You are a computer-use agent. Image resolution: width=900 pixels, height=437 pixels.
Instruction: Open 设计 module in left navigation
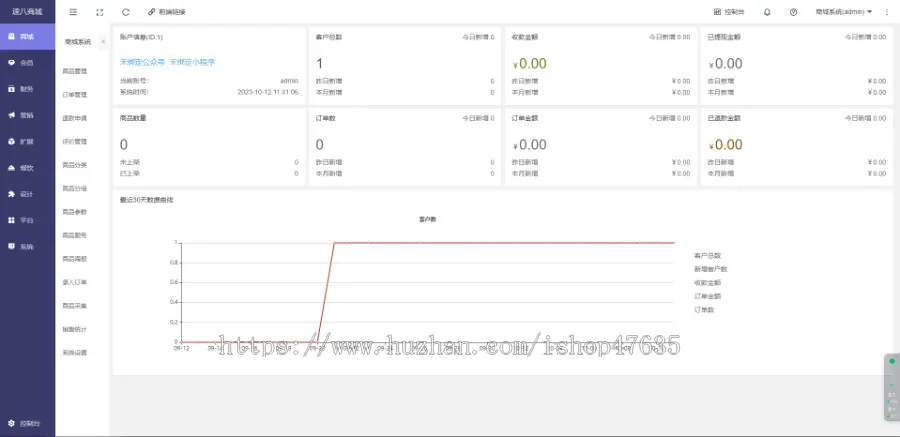[x=28, y=194]
